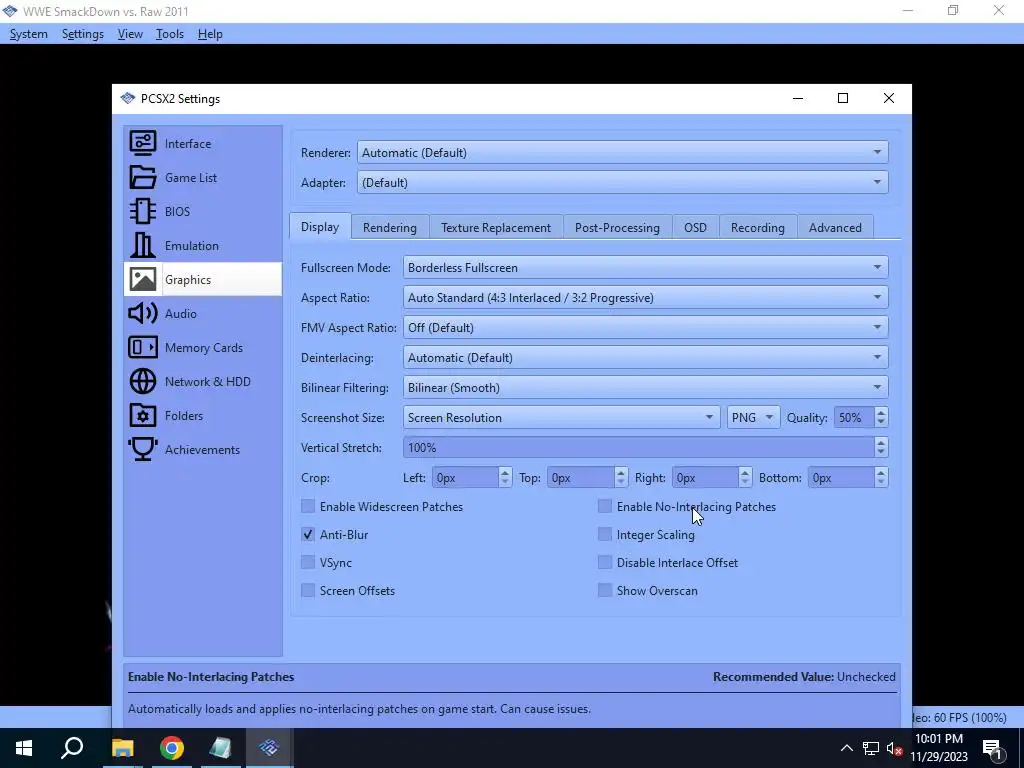
Task: Show hidden system tray icons
Action: [x=846, y=748]
